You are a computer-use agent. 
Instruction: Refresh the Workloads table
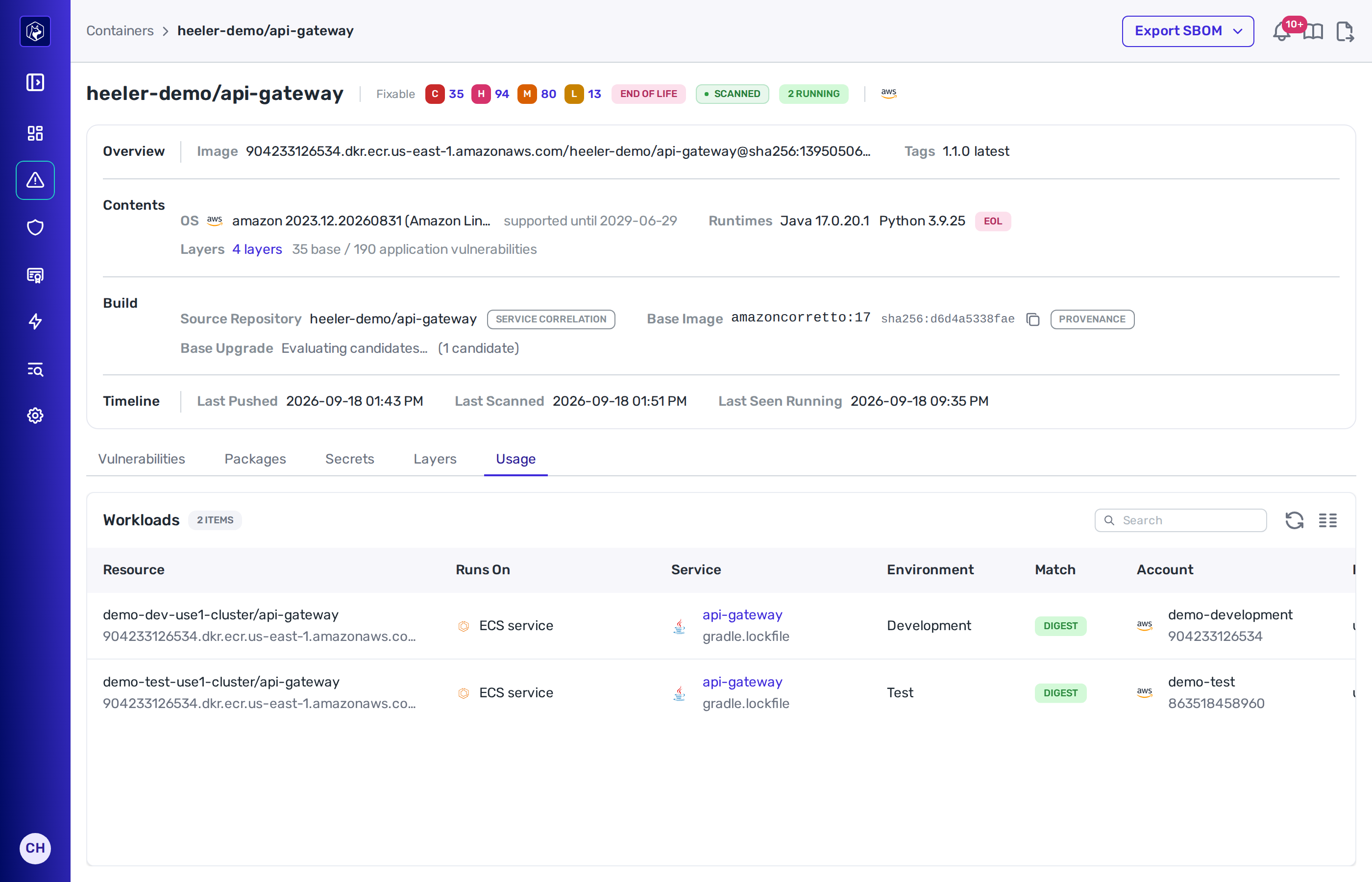(1294, 520)
